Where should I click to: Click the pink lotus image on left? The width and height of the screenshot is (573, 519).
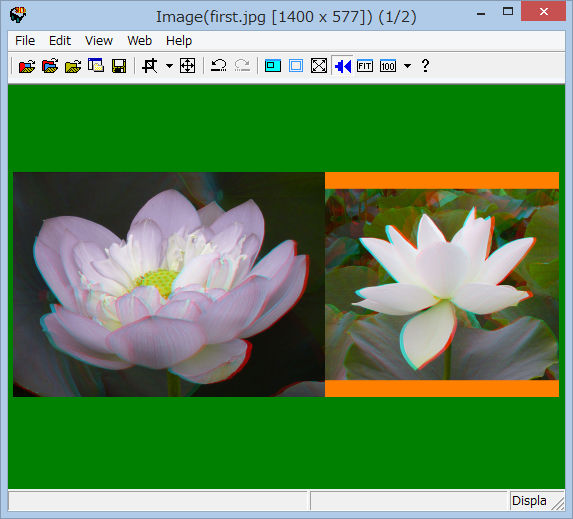coord(169,284)
